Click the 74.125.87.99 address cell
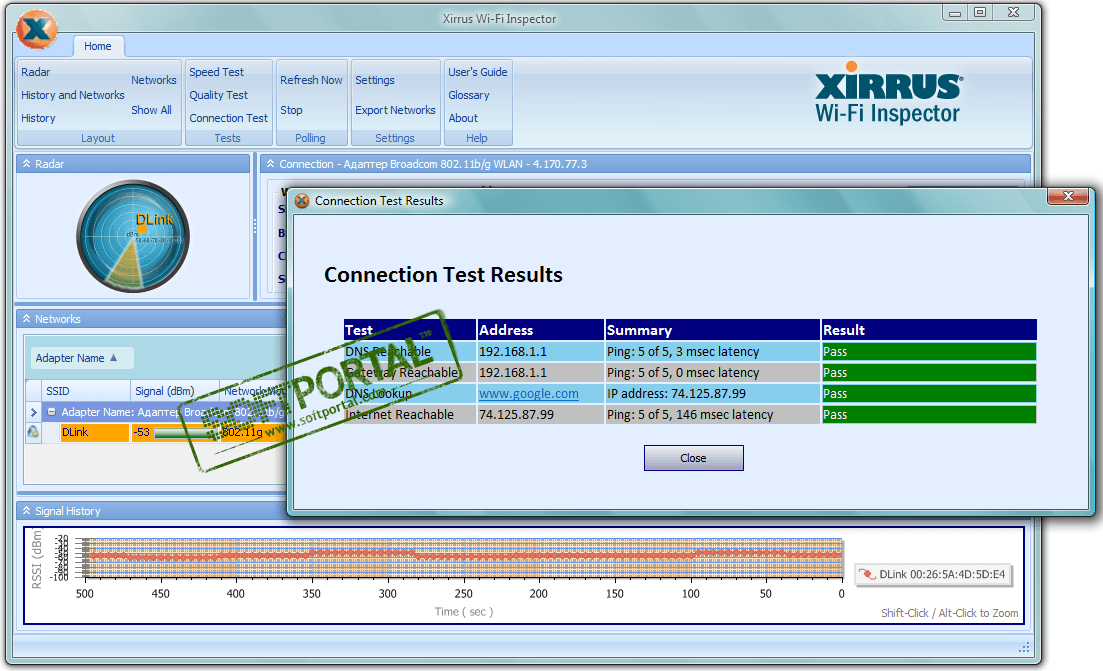The width and height of the screenshot is (1103, 671). click(x=540, y=415)
